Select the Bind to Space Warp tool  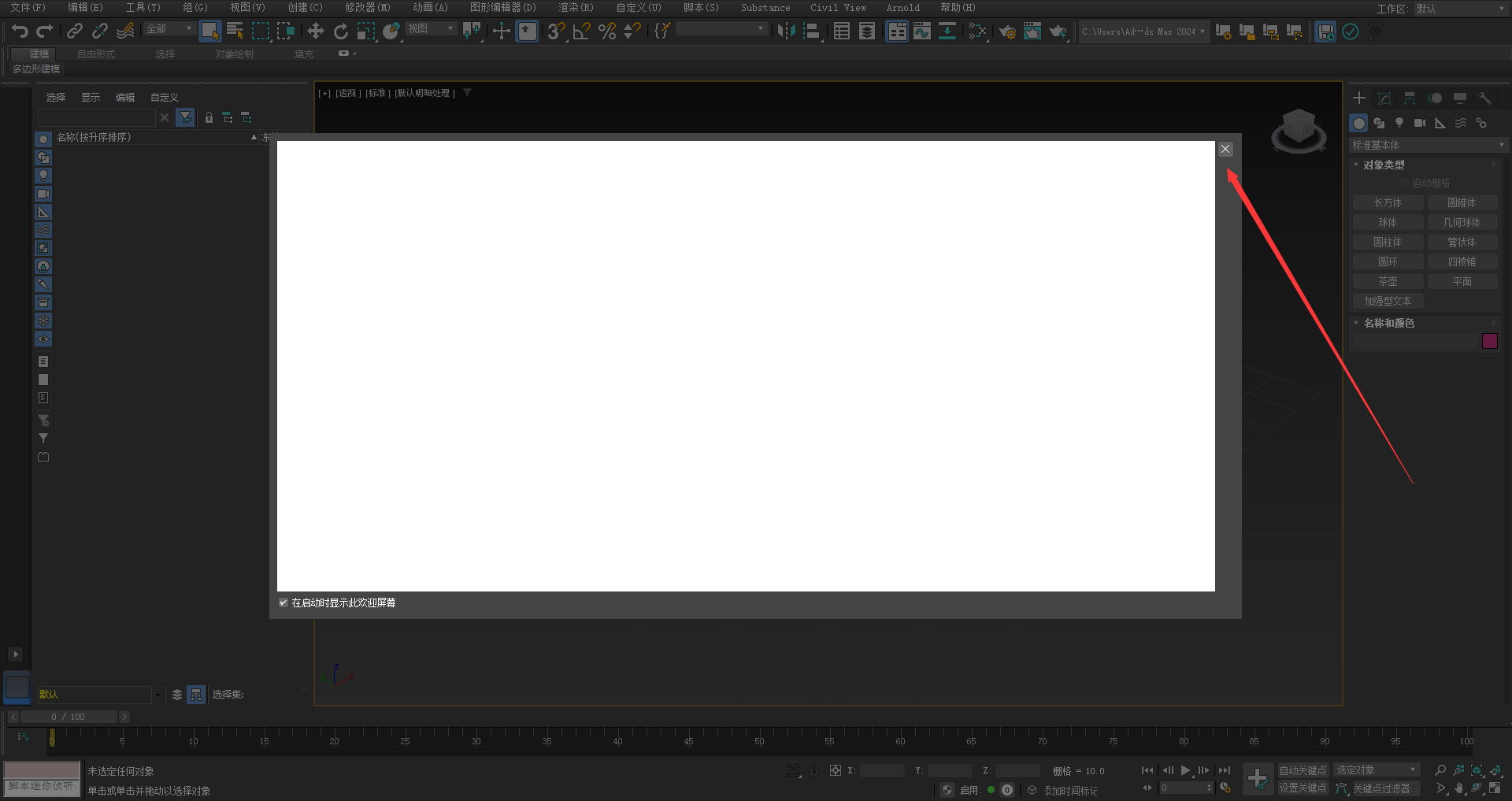(x=125, y=32)
